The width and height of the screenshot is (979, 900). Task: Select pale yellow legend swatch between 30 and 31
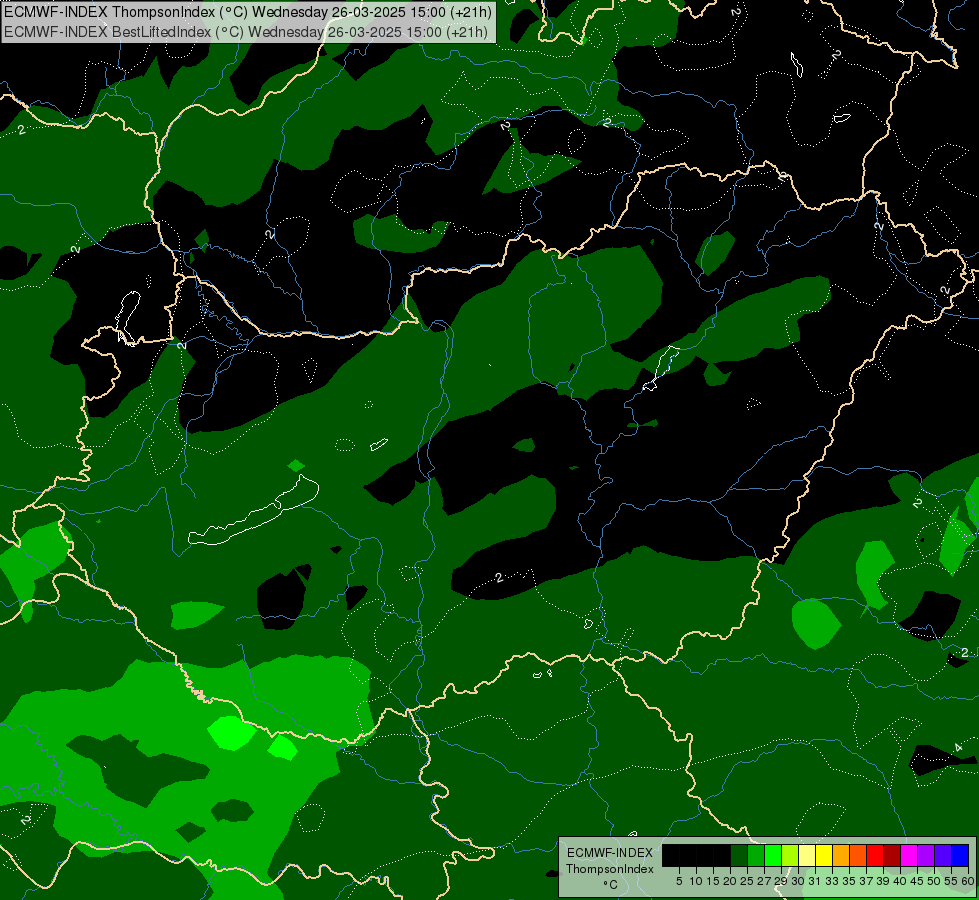click(807, 855)
